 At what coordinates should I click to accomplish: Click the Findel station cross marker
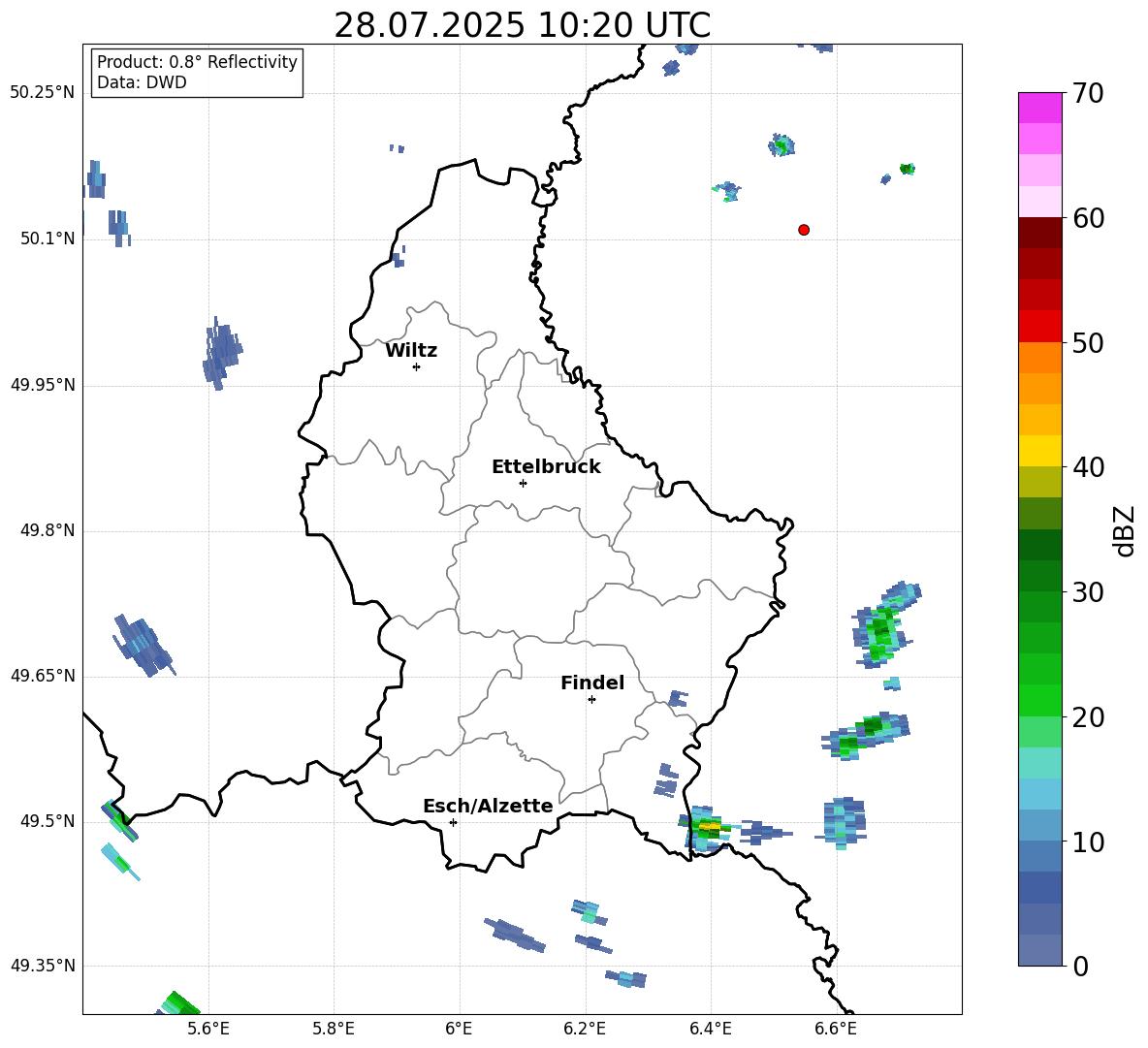point(591,700)
